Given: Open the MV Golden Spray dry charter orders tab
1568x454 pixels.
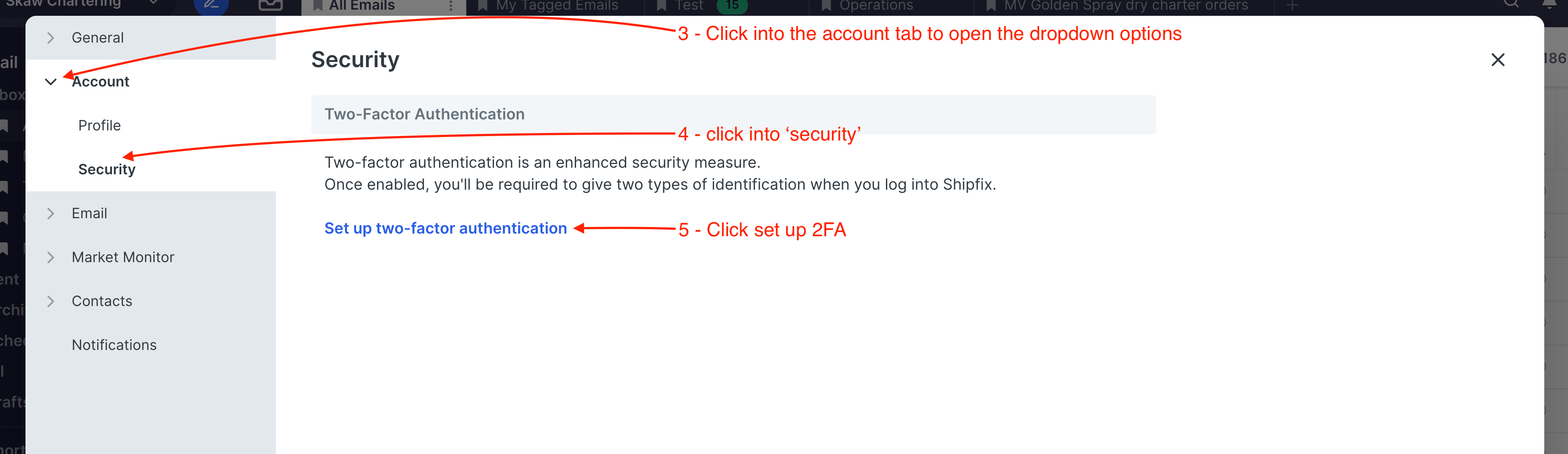Looking at the screenshot, I should point(1125,5).
